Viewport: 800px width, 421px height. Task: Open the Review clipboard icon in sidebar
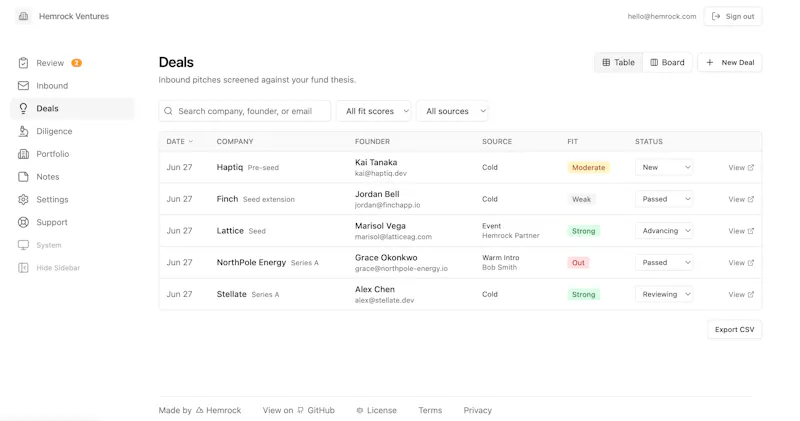[23, 63]
